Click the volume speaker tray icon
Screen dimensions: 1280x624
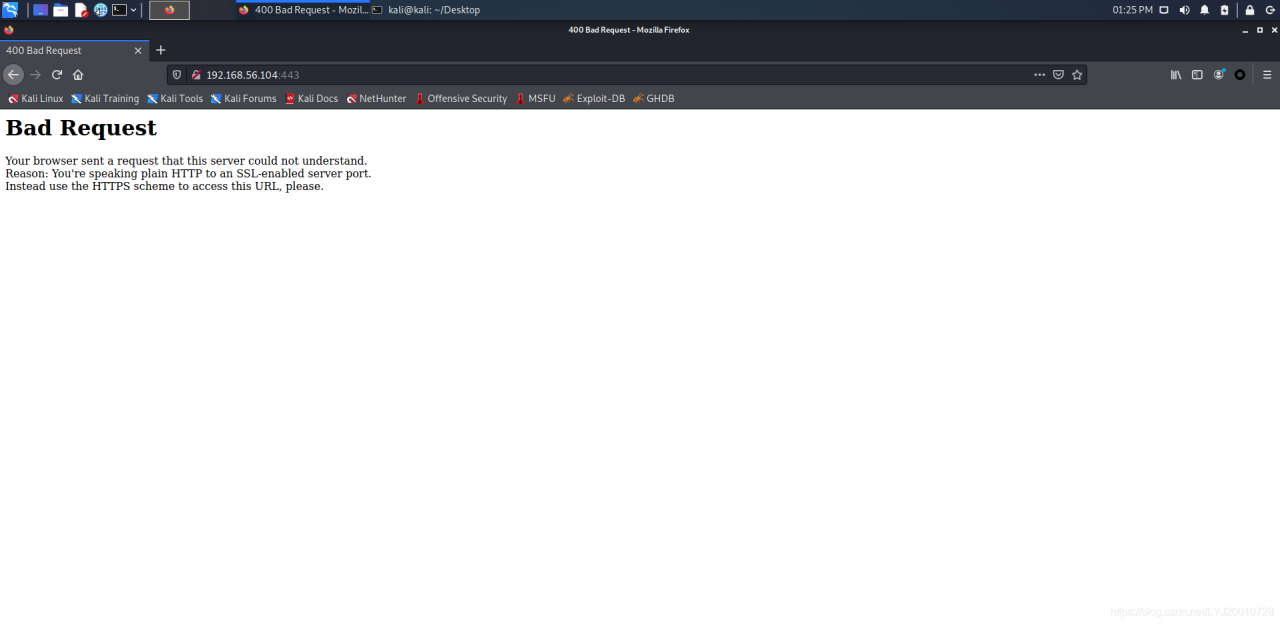(1184, 10)
